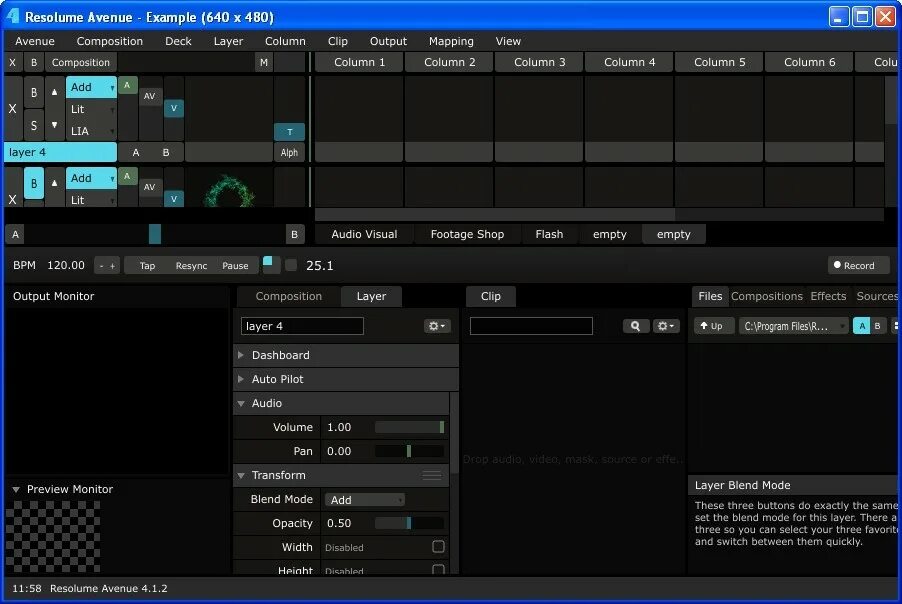Toggle second layer green A button
The height and width of the screenshot is (604, 902).
[127, 176]
